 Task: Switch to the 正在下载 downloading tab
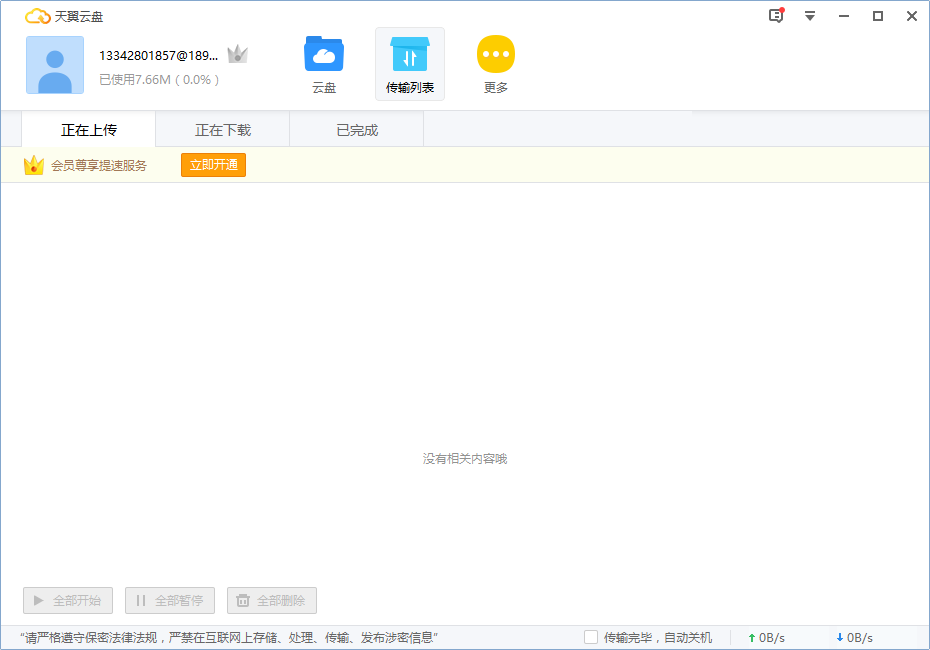tap(222, 129)
